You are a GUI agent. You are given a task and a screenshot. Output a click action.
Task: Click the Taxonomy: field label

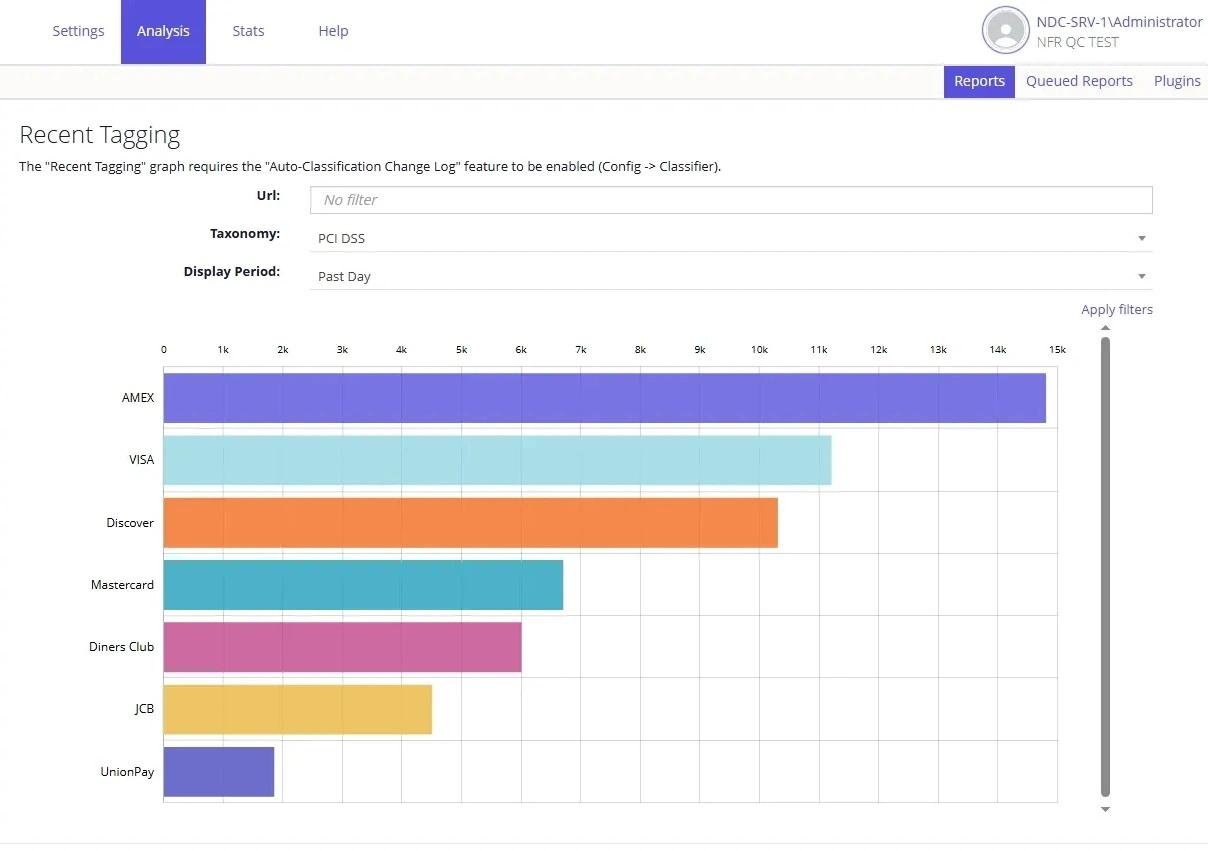(x=245, y=234)
